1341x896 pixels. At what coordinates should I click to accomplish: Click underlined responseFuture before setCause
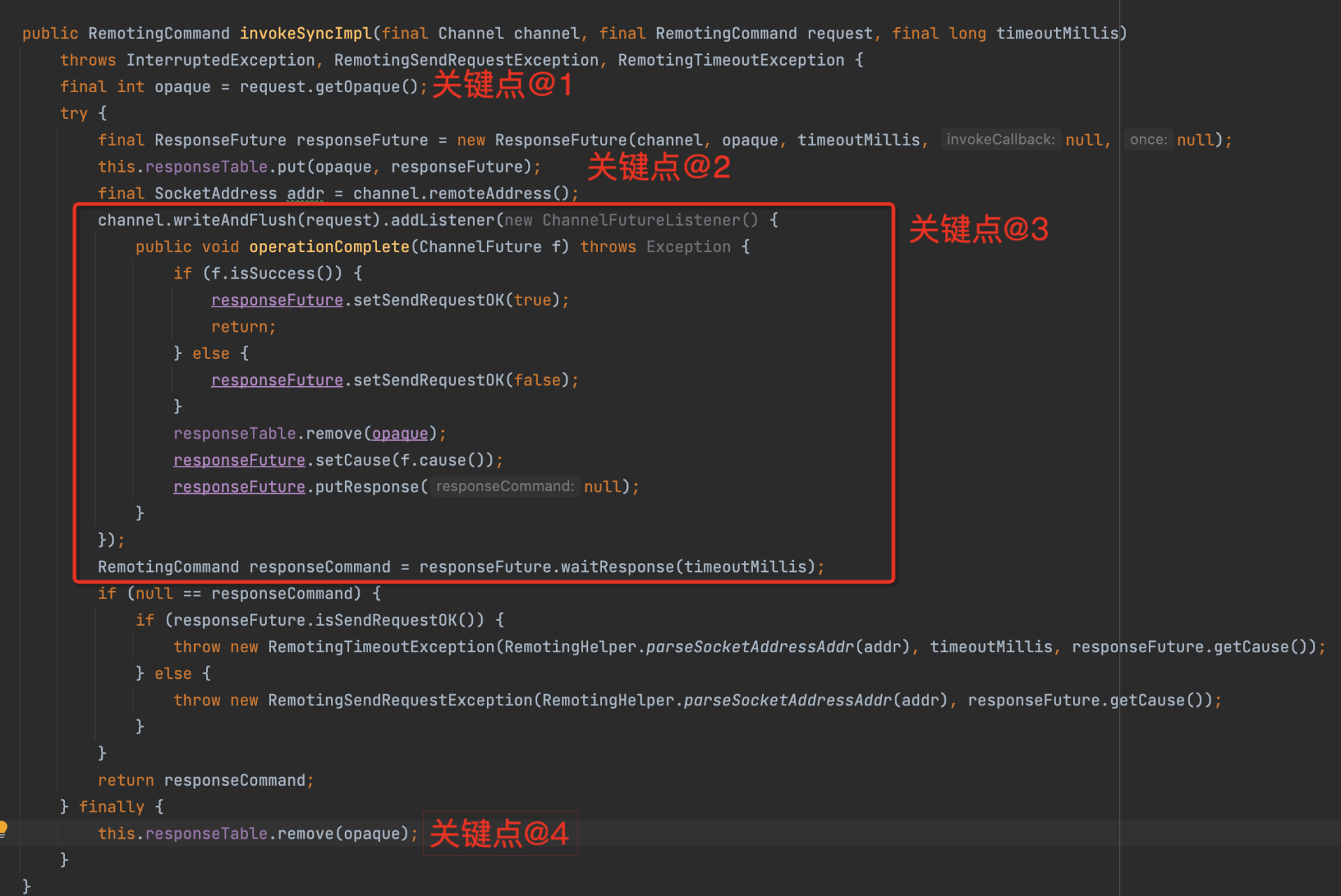[x=239, y=460]
